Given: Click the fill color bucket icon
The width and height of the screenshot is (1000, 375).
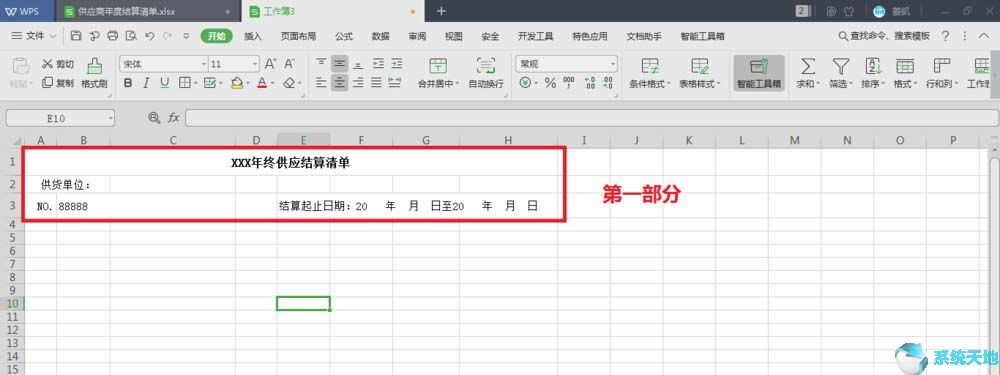Looking at the screenshot, I should click(236, 83).
